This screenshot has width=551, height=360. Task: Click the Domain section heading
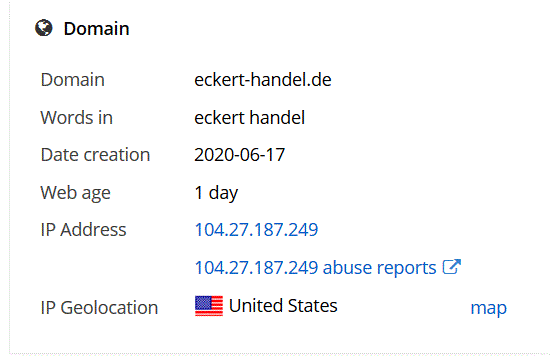coord(96,28)
